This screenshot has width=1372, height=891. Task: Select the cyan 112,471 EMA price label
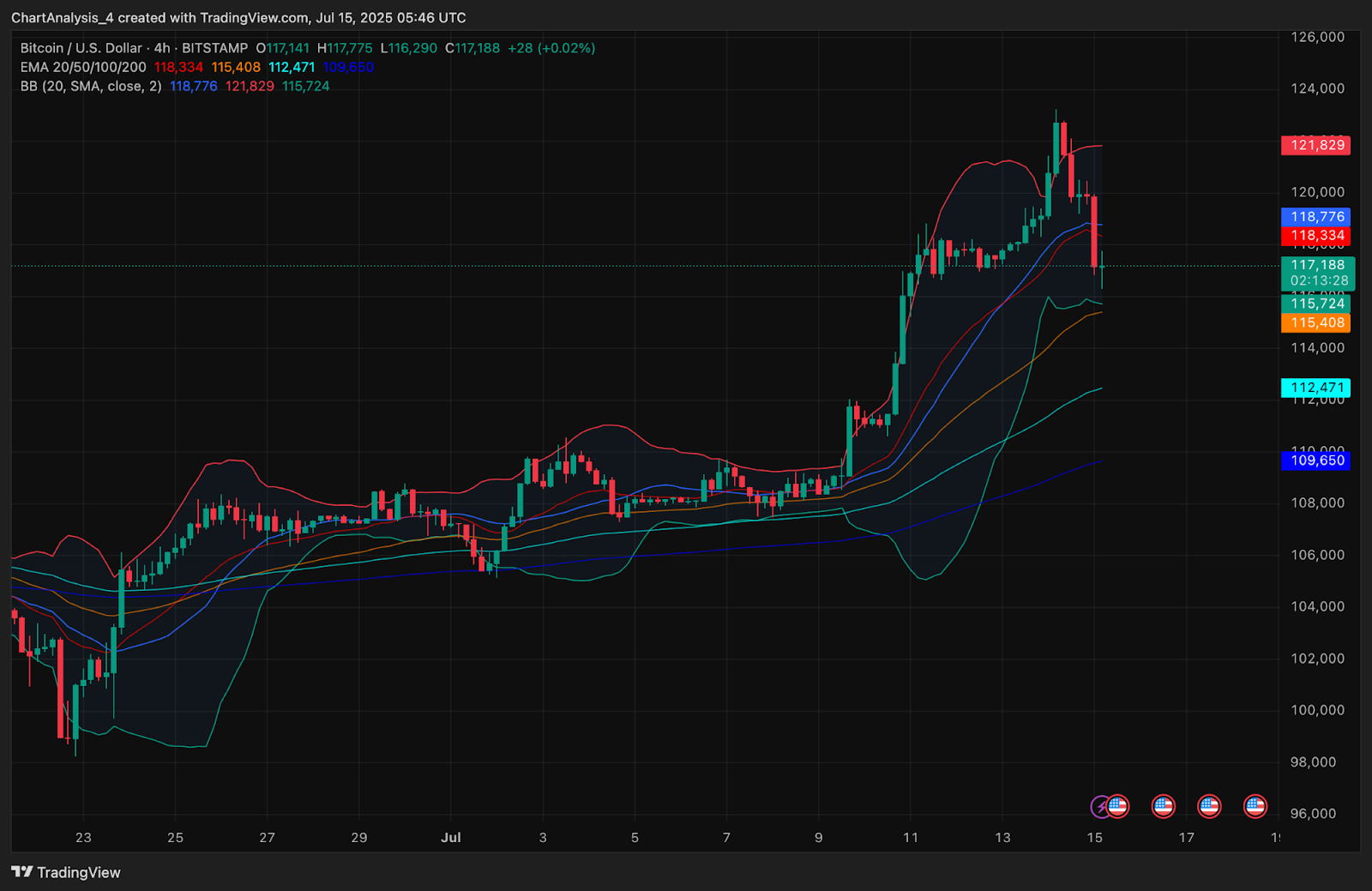coord(1315,388)
